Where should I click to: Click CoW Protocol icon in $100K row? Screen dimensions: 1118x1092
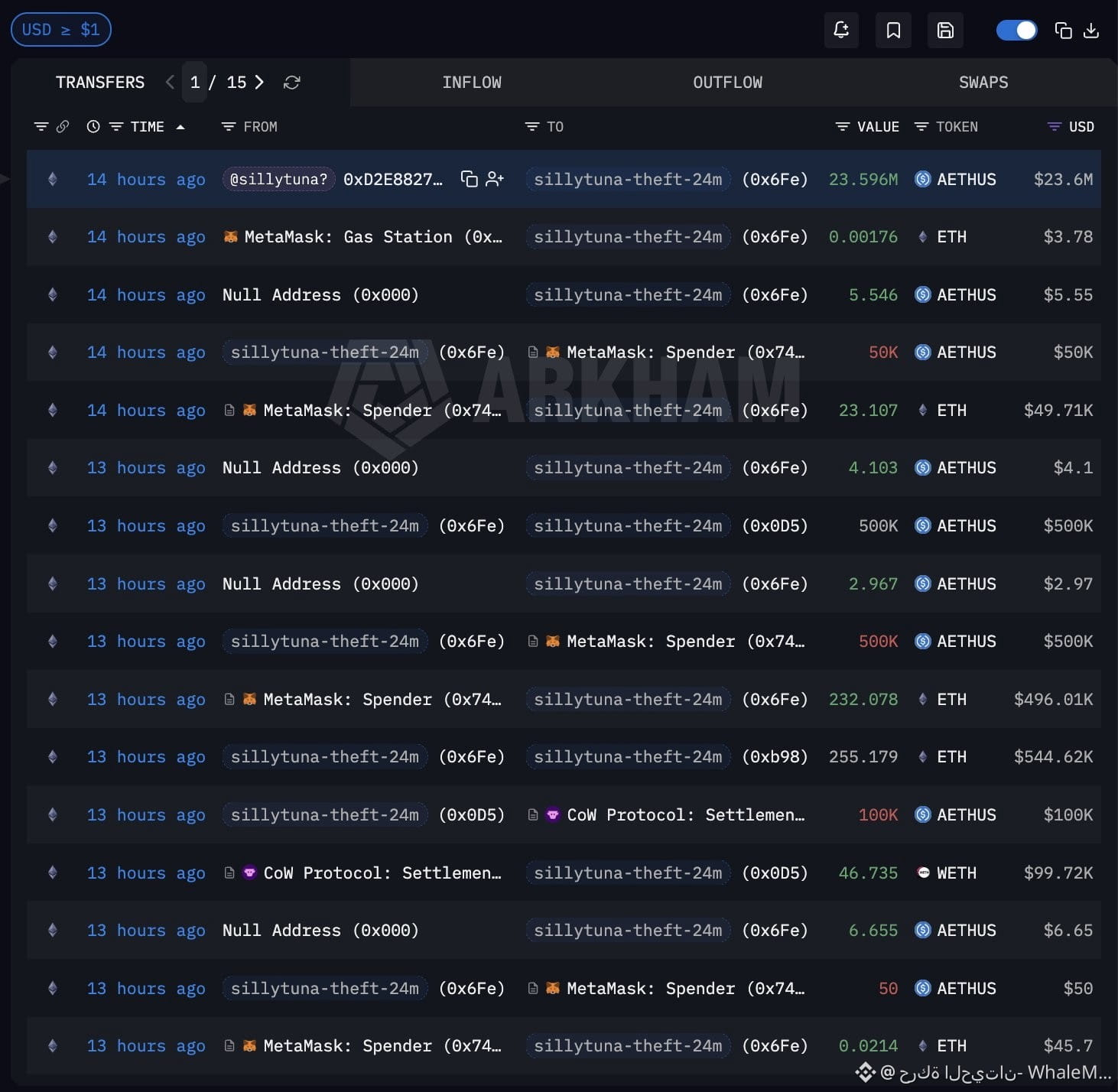553,814
